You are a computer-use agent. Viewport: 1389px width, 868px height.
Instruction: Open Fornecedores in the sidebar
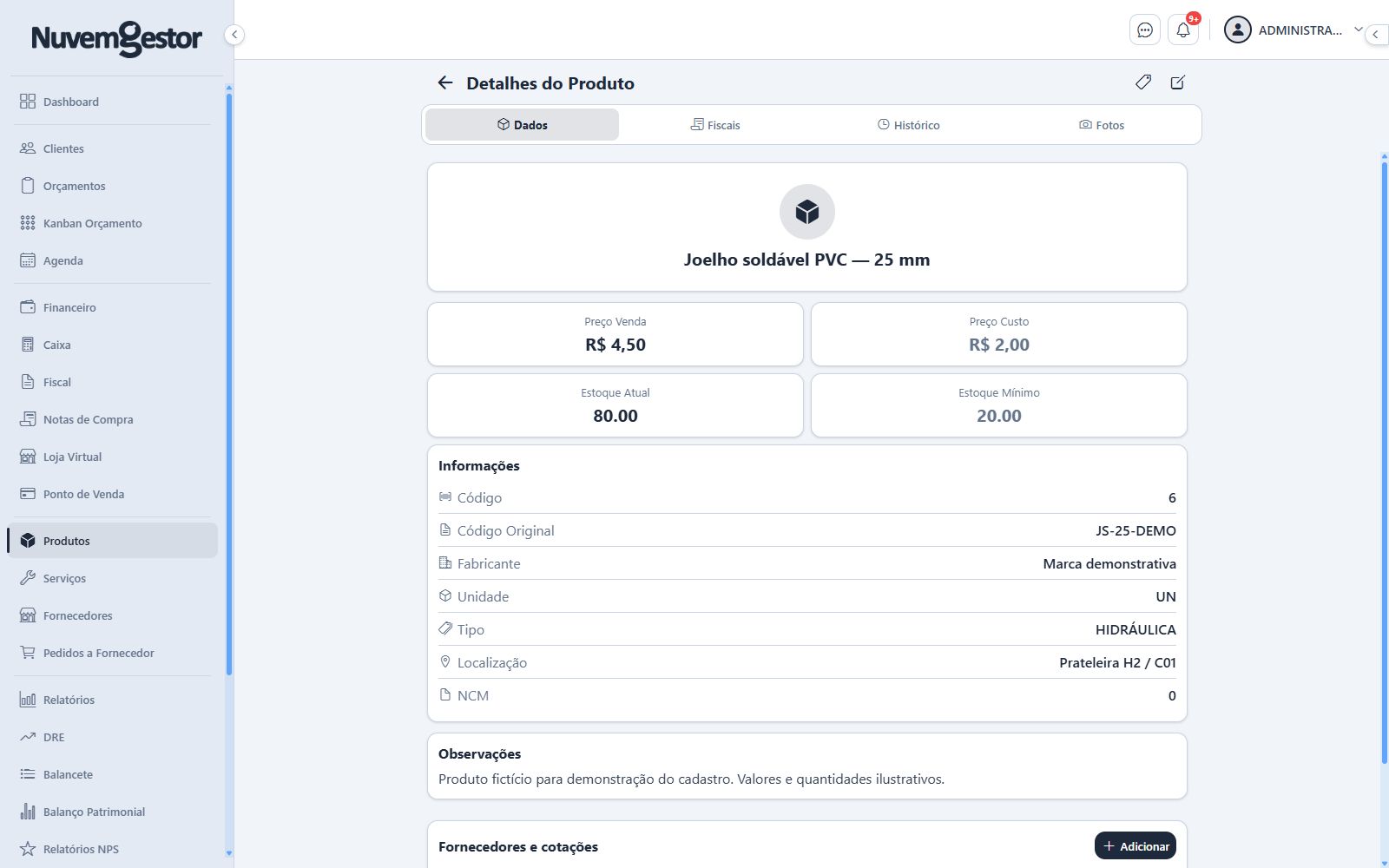[x=112, y=615]
